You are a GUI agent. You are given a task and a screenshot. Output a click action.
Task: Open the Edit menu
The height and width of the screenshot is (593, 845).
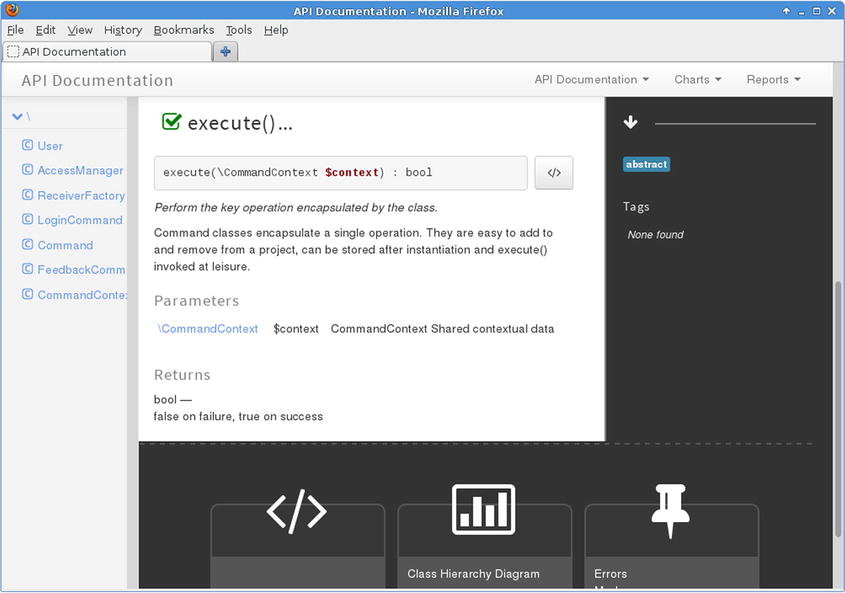[x=45, y=30]
